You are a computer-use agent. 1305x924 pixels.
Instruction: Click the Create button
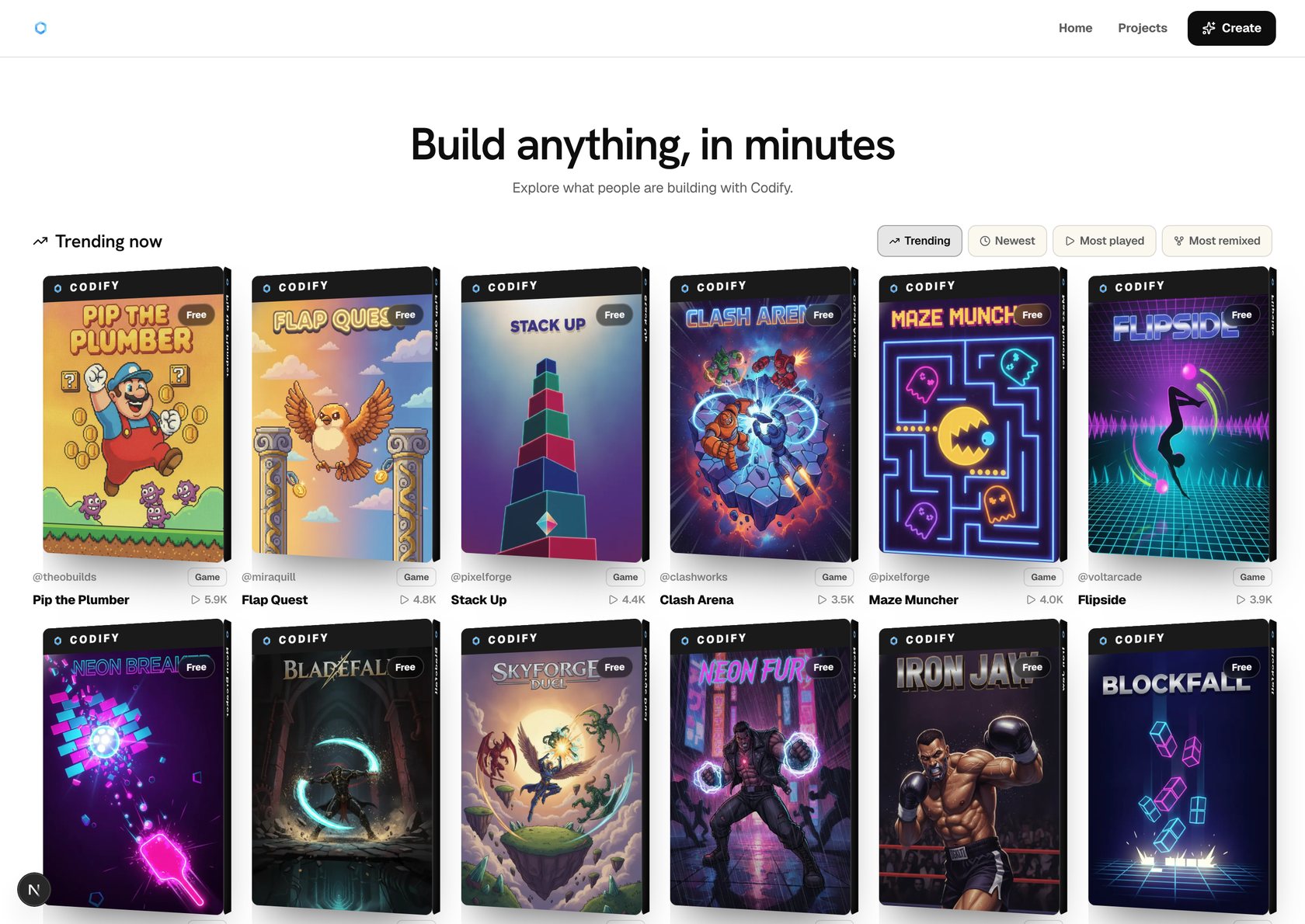pyautogui.click(x=1231, y=28)
